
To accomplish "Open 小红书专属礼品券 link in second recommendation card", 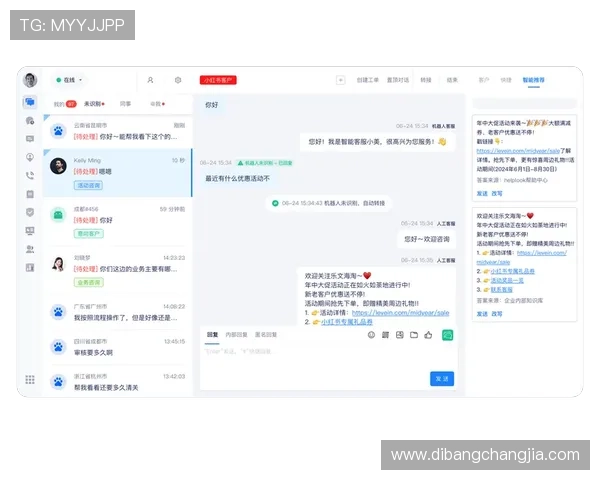I will click(x=513, y=271).
